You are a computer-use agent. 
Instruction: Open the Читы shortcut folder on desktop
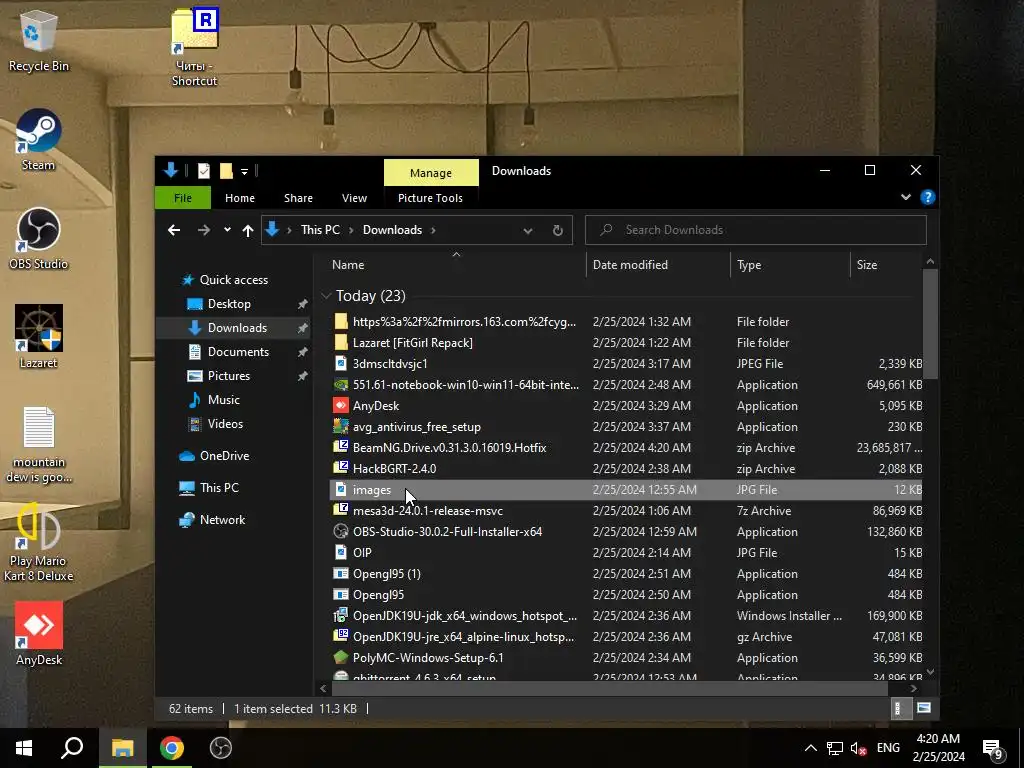click(195, 48)
